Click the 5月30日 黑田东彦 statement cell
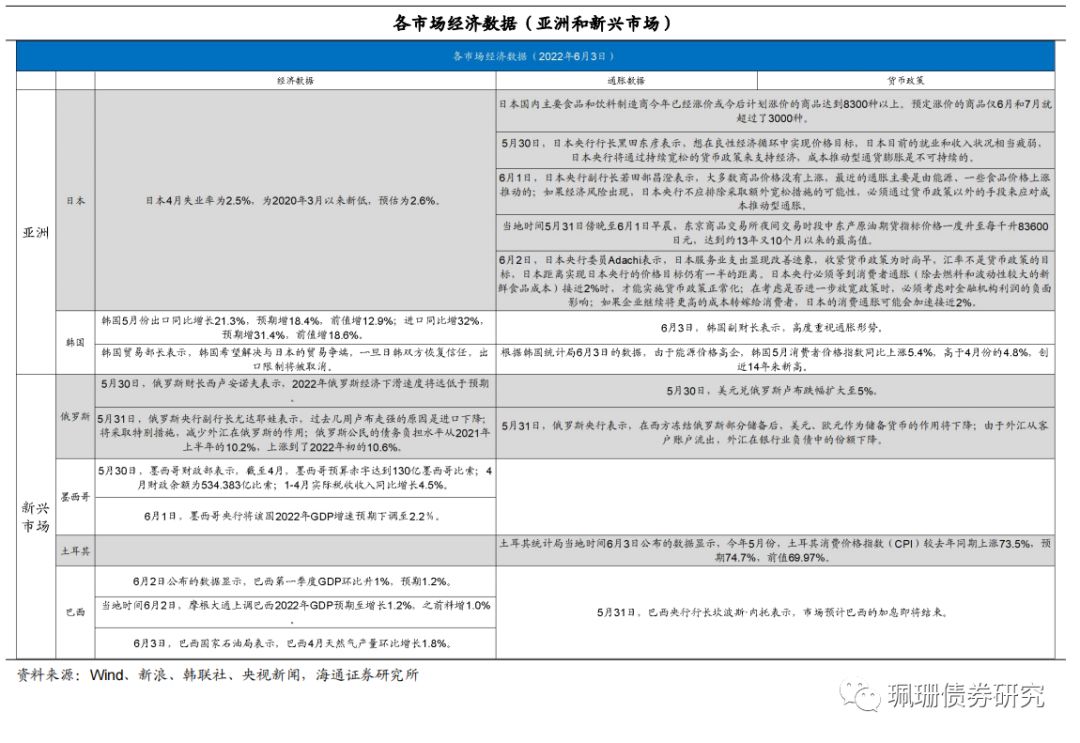 776,150
